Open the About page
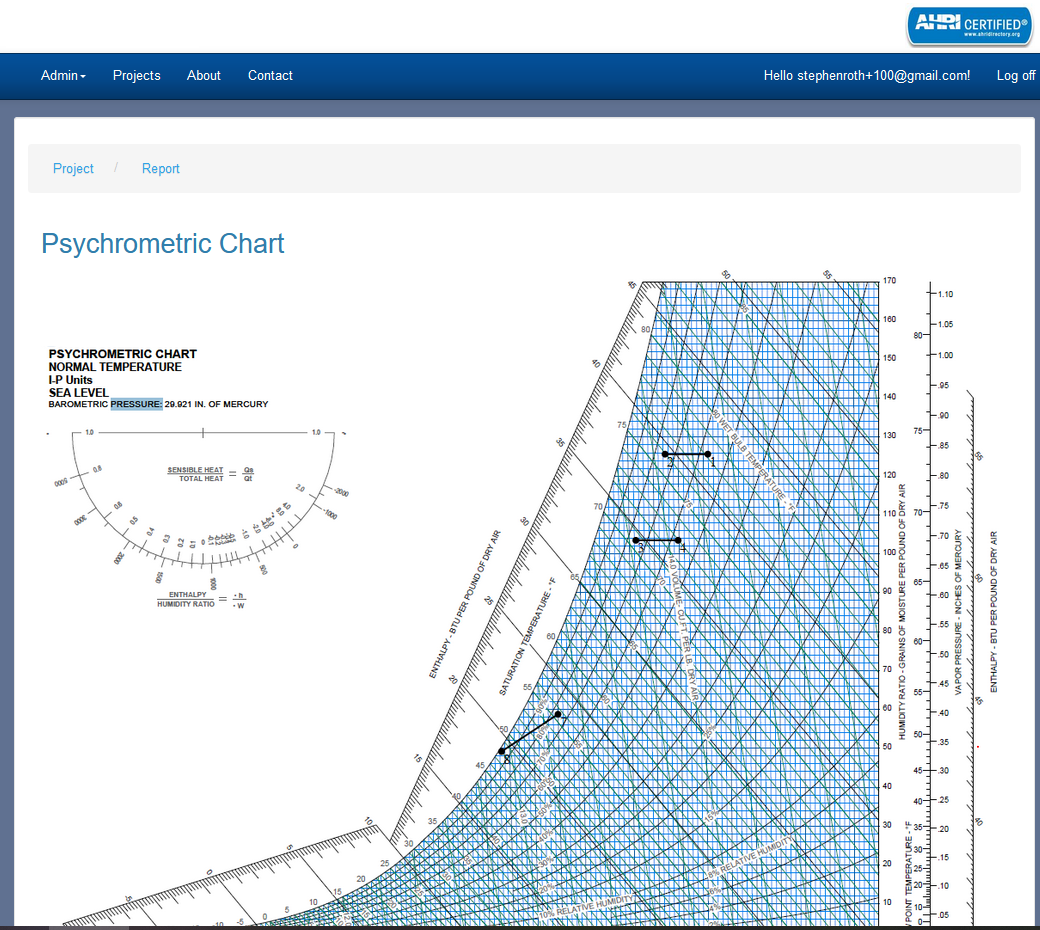The width and height of the screenshot is (1040, 930). 204,76
